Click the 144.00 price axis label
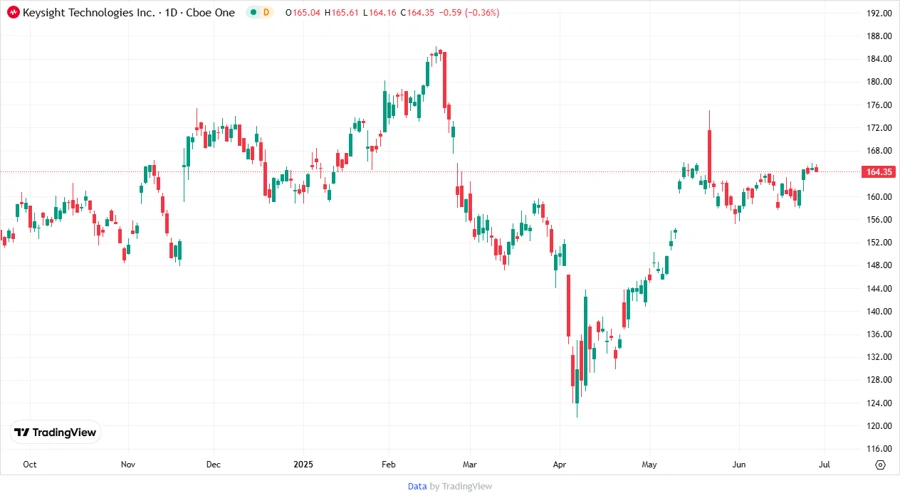The width and height of the screenshot is (900, 498). pyautogui.click(x=879, y=289)
